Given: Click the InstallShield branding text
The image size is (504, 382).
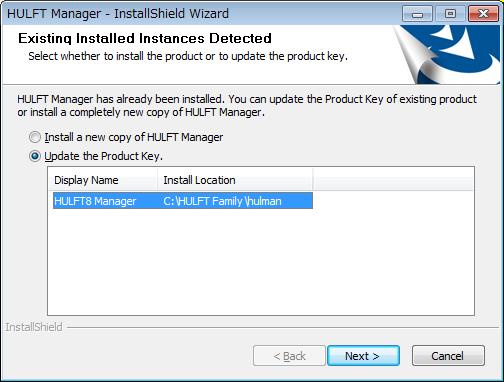Looking at the screenshot, I should 34,327.
